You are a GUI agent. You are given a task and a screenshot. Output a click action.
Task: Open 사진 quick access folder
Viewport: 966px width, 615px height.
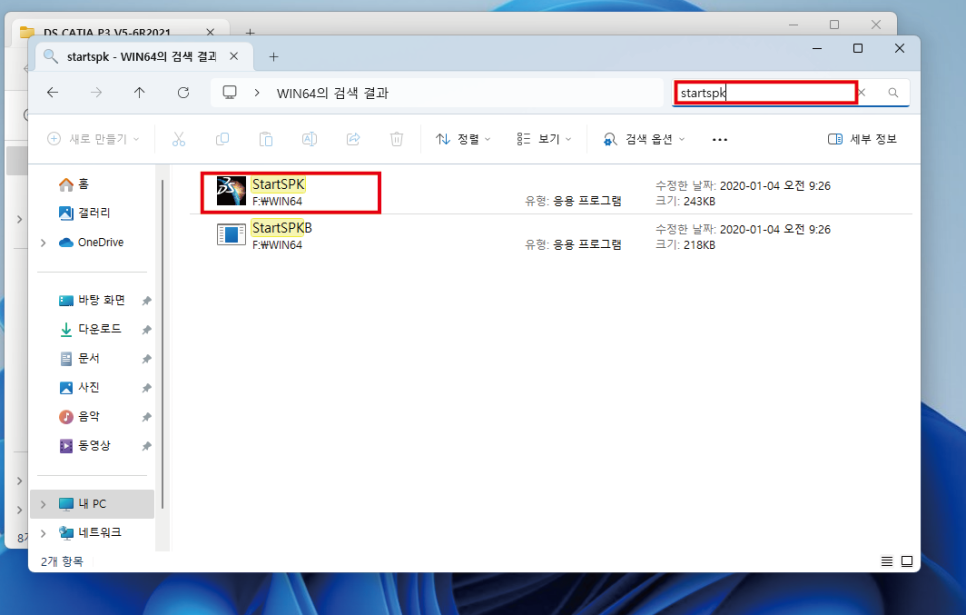[79, 387]
